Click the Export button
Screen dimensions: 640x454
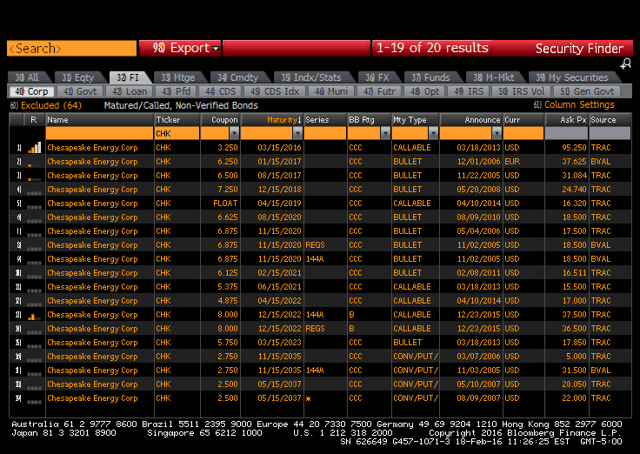point(180,48)
